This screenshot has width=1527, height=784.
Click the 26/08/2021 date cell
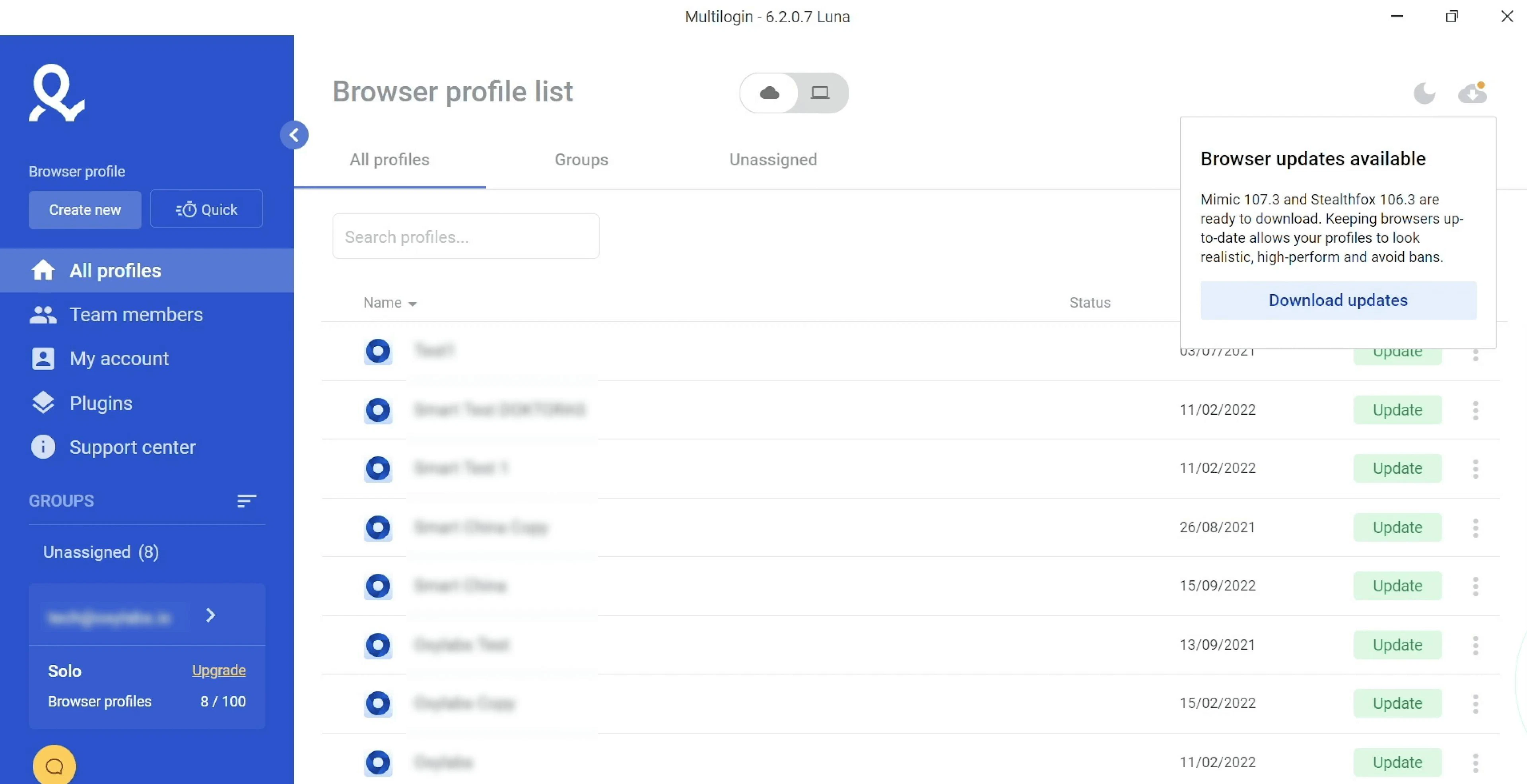click(1217, 527)
